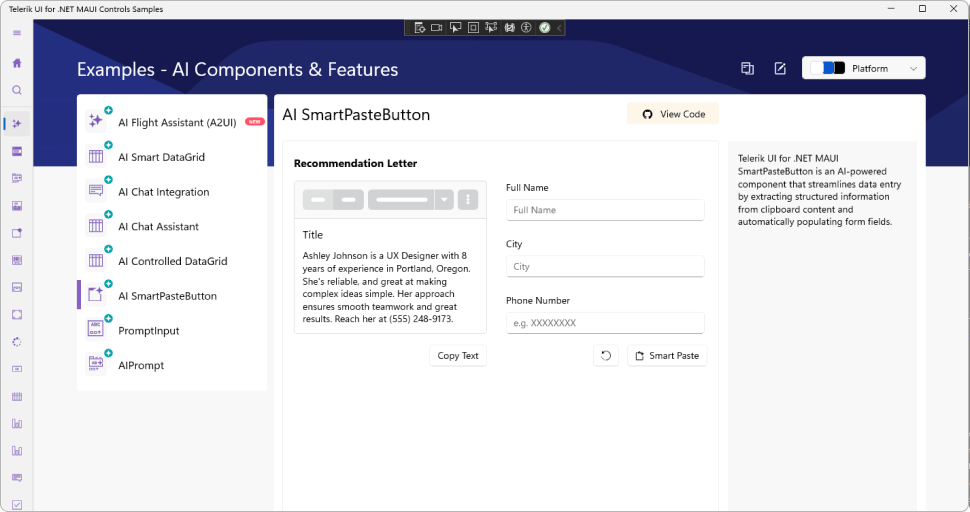
Task: Click the second placeholder editor toolbar button
Action: point(348,200)
